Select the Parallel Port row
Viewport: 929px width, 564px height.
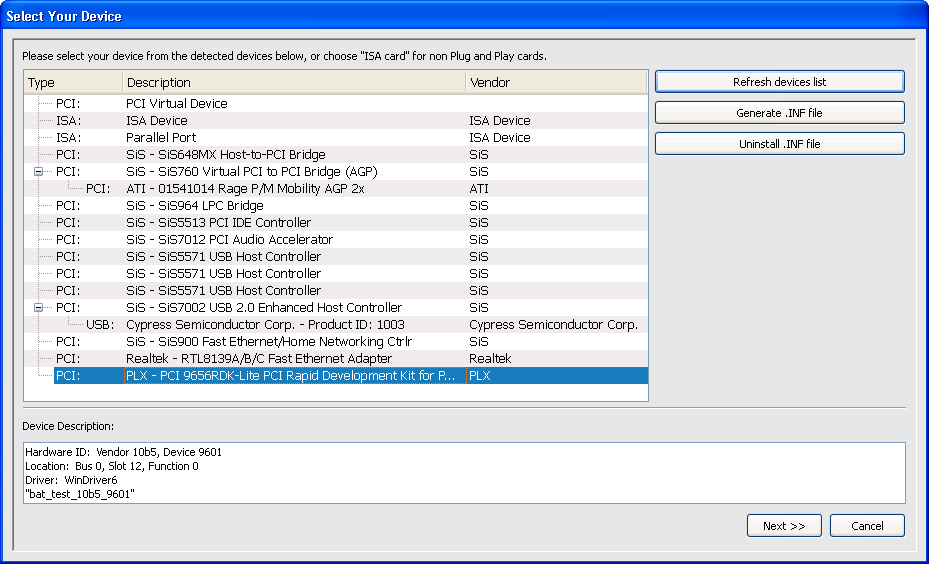(336, 137)
